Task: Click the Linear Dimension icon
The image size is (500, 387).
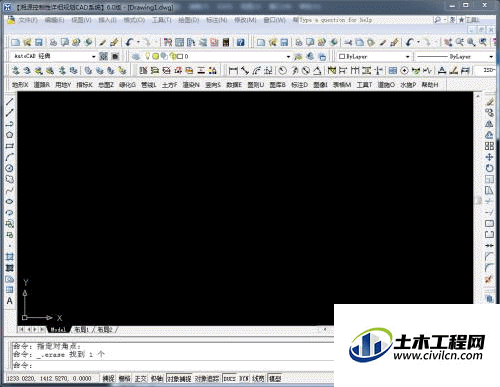Action: tap(233, 70)
